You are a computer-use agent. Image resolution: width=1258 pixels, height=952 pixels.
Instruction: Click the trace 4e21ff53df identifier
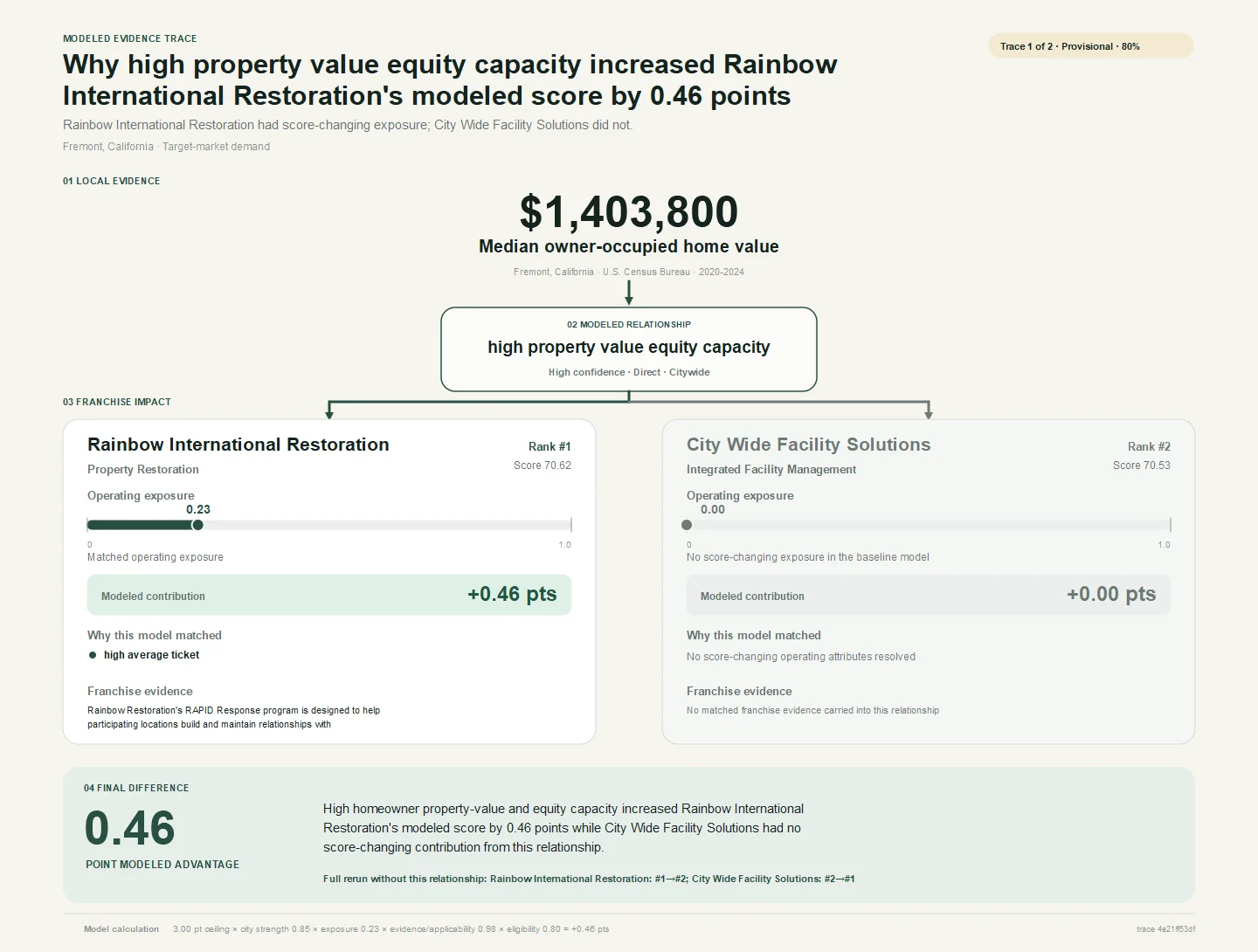coord(1166,929)
